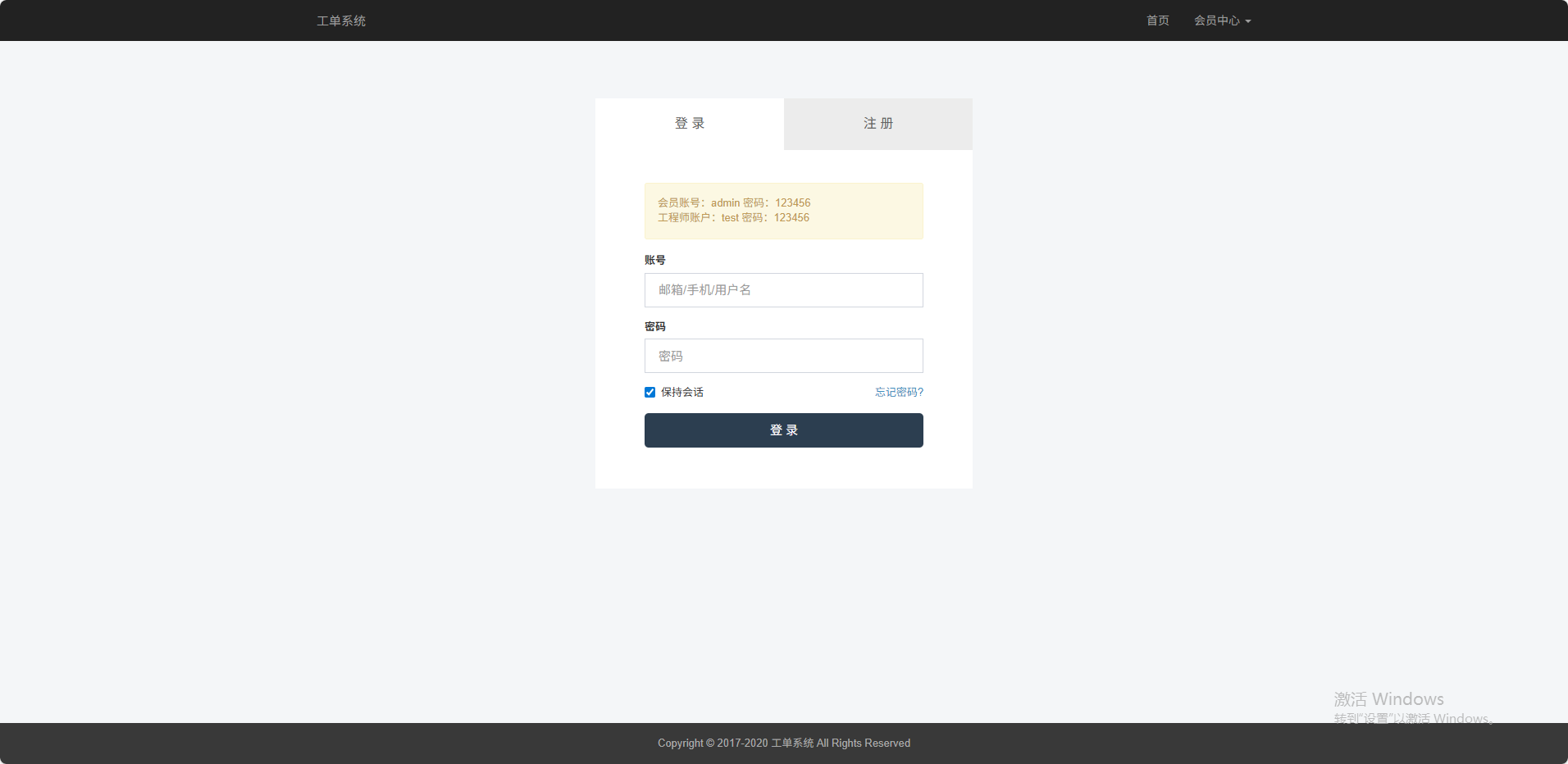
Task: Expand the 会员中心 dropdown menu
Action: click(x=1217, y=20)
